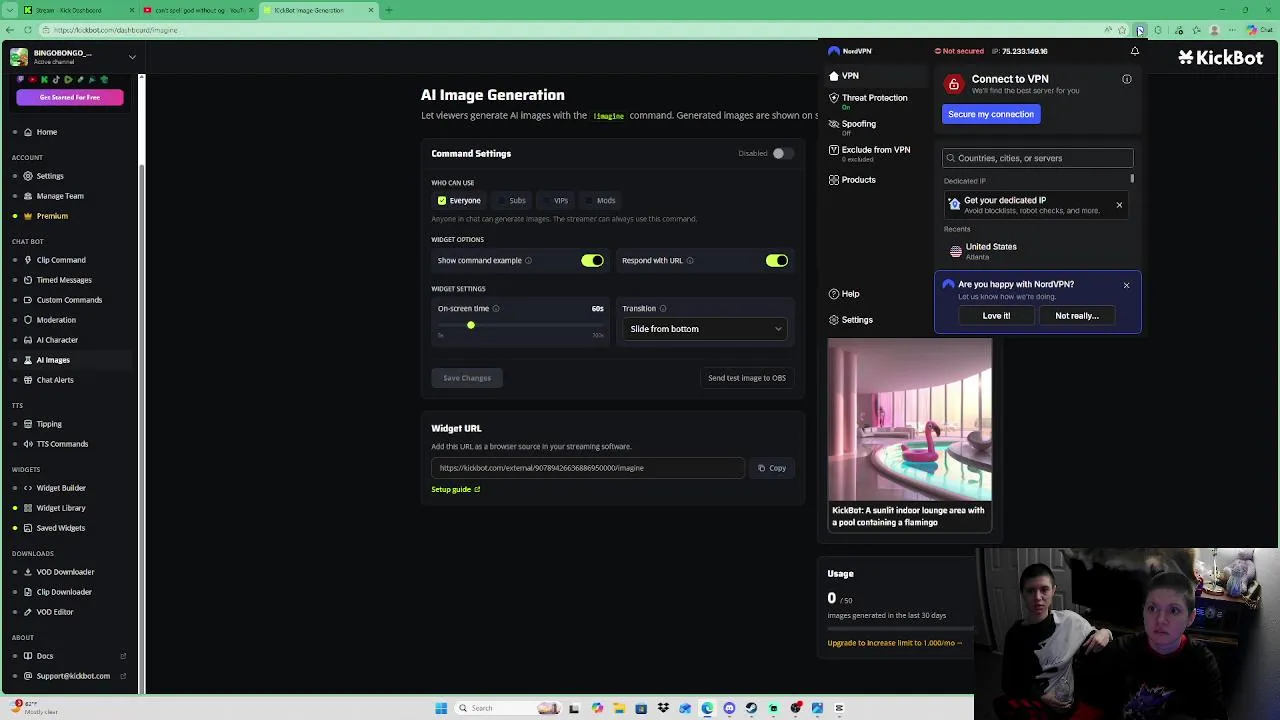Open Products in NordVPN menu
This screenshot has height=720, width=1280.
click(x=858, y=180)
